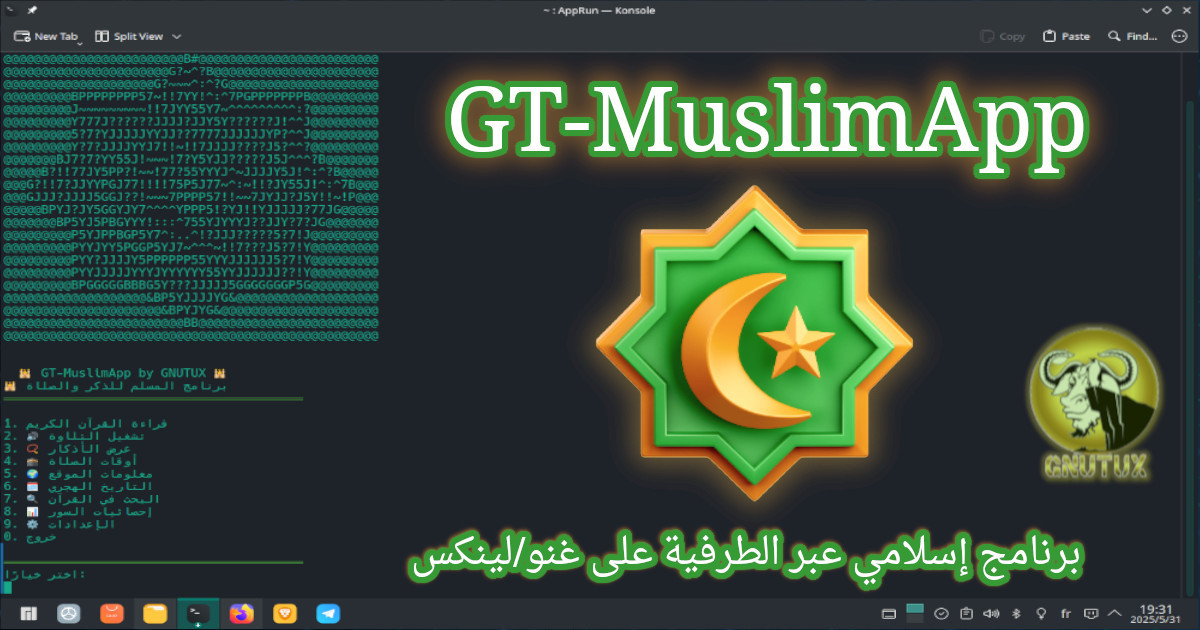Open a New Tab in Konsole
1200x630 pixels.
pyautogui.click(x=46, y=36)
